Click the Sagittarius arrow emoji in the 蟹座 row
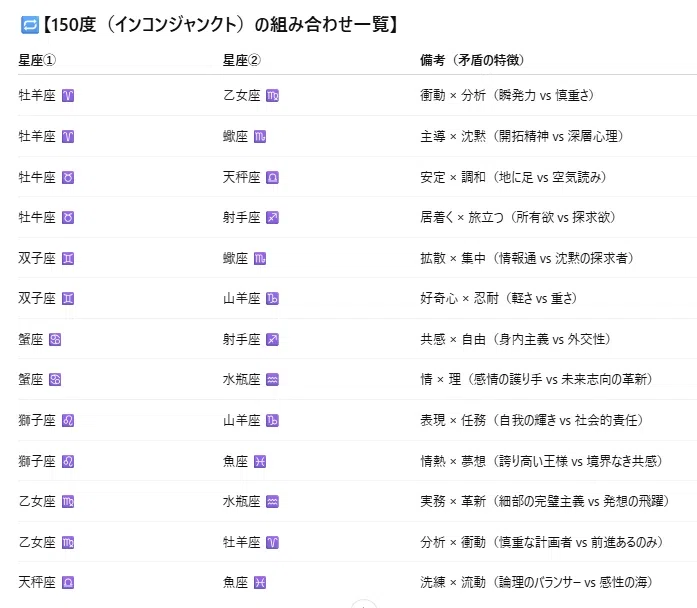 [272, 340]
